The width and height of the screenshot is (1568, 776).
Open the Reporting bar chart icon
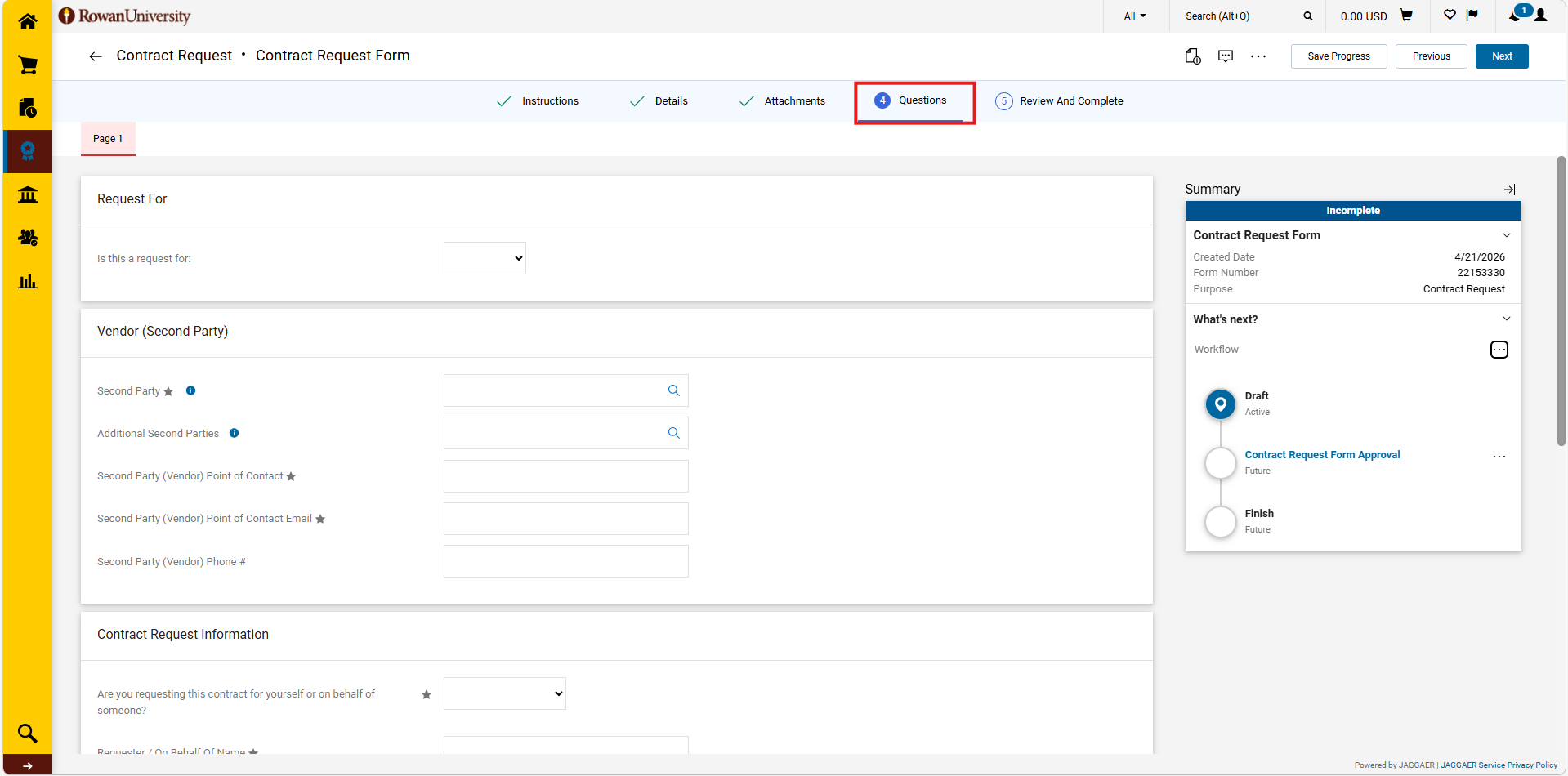point(28,281)
